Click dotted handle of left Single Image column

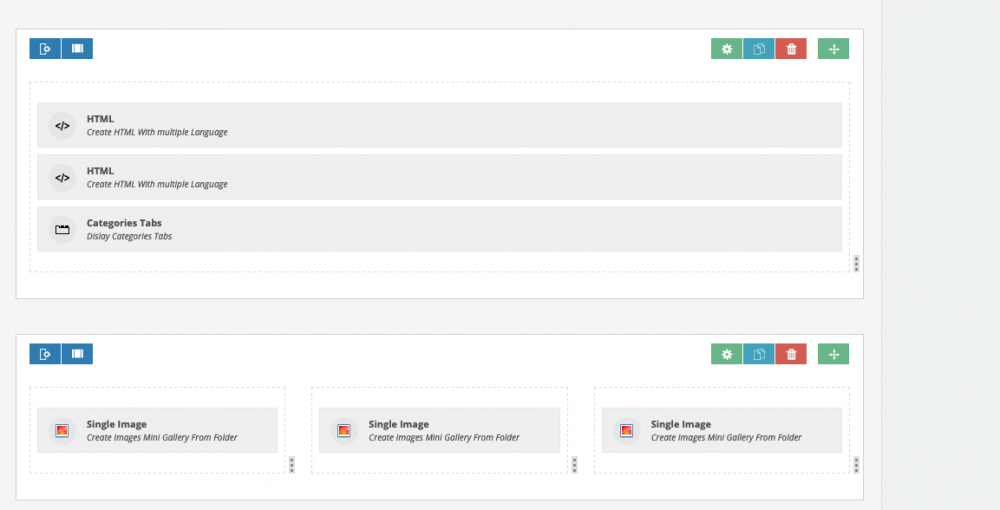[291, 465]
